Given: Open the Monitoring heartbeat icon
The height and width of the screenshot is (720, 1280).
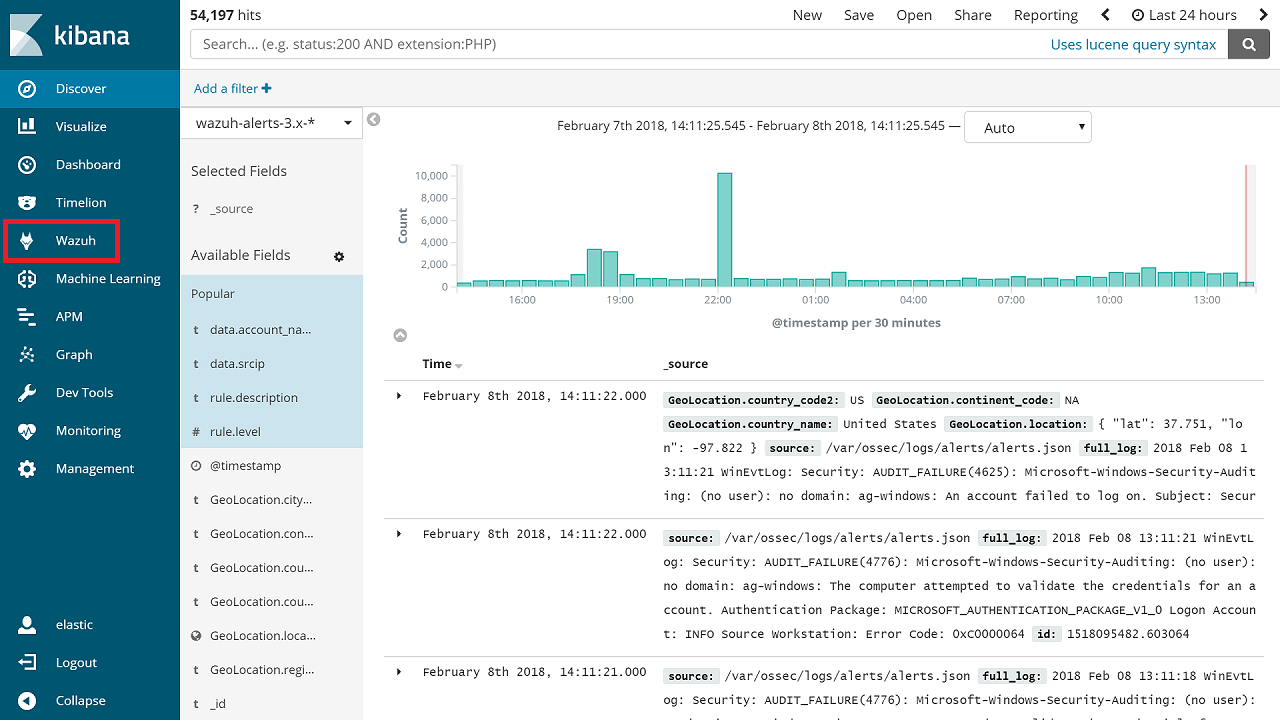Looking at the screenshot, I should coord(27,431).
